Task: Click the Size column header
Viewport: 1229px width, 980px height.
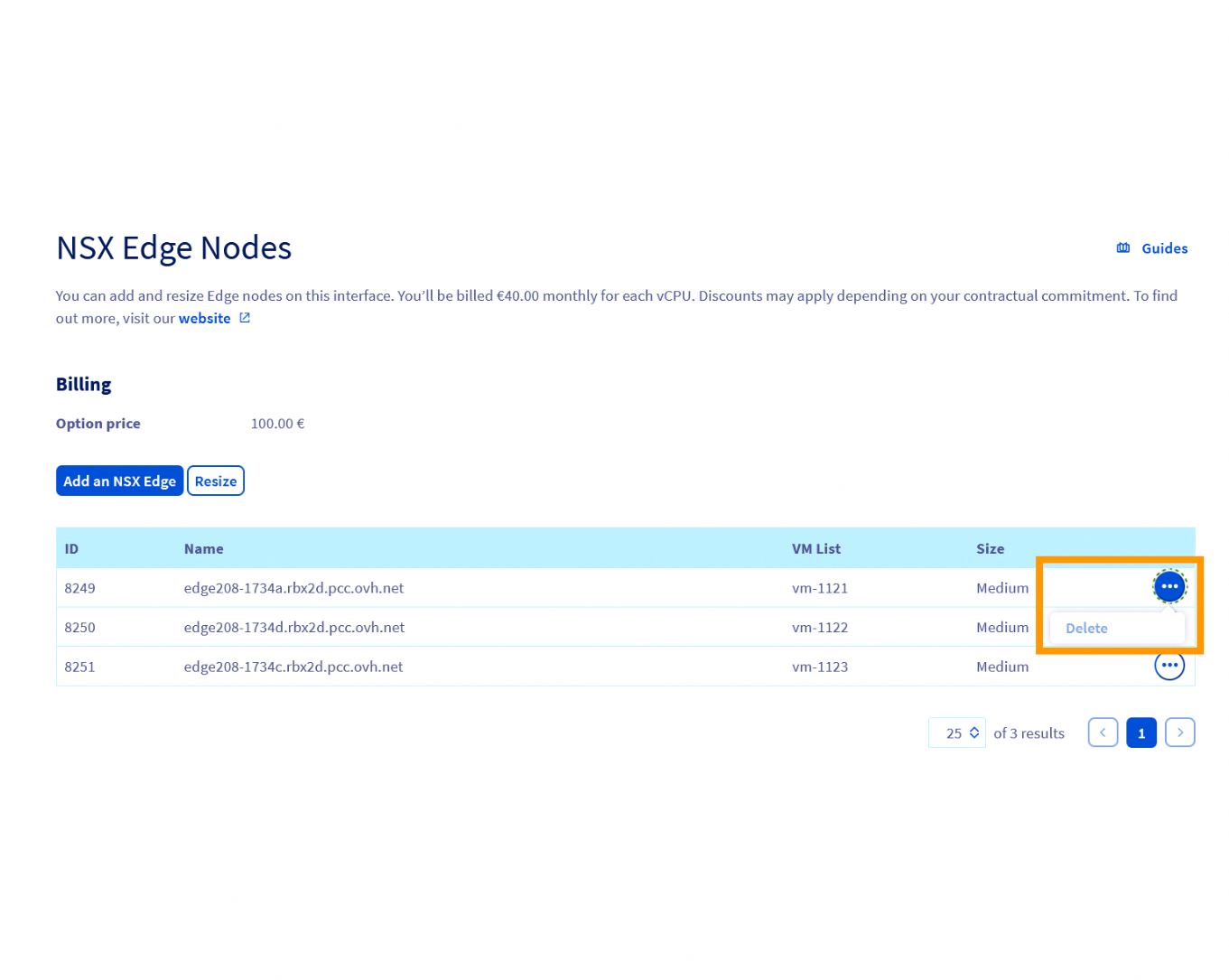Action: 991,548
